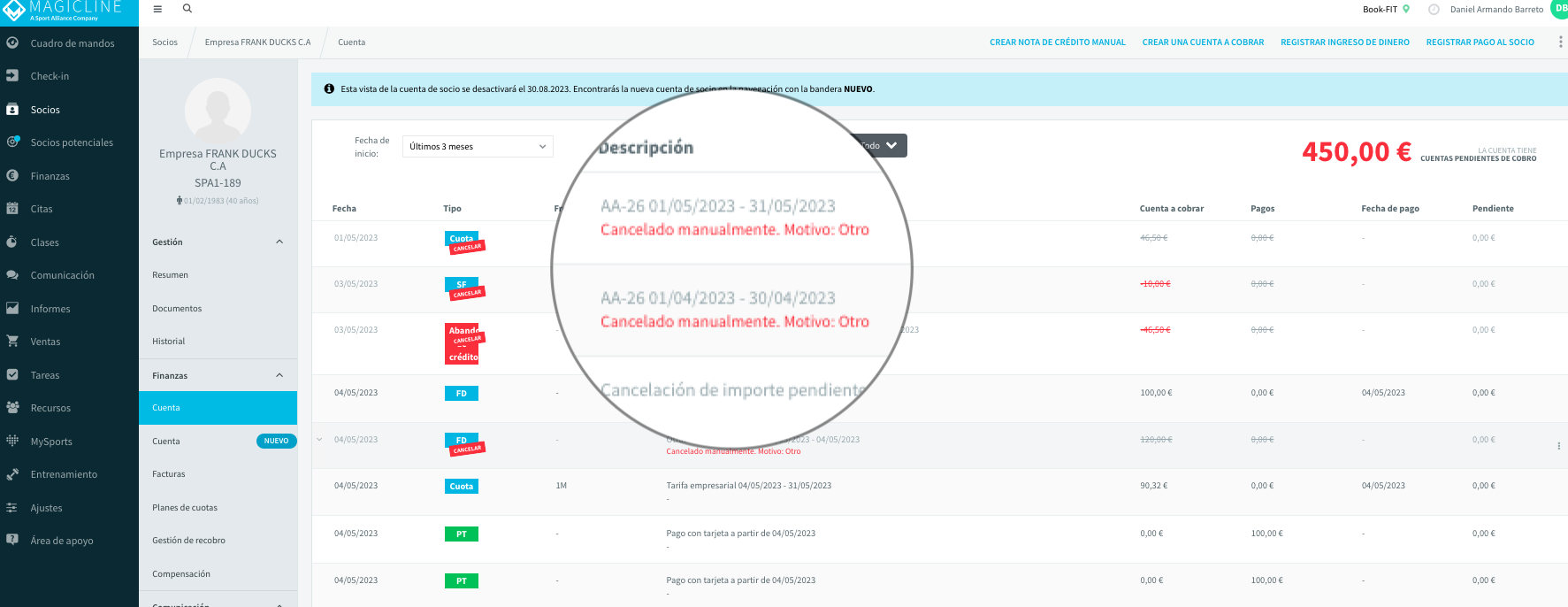Open the Últimos 3 meses dropdown
This screenshot has width=1568, height=607.
tap(478, 147)
